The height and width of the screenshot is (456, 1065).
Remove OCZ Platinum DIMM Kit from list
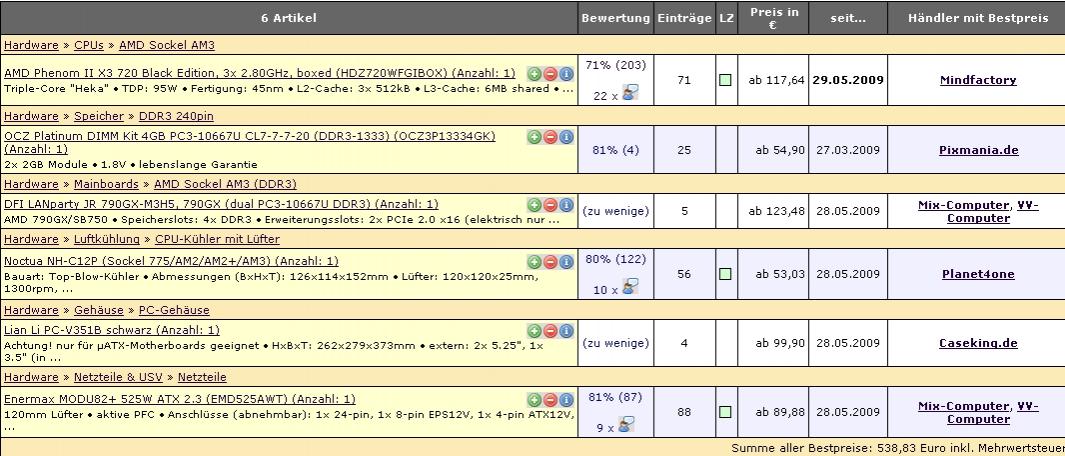(x=550, y=137)
